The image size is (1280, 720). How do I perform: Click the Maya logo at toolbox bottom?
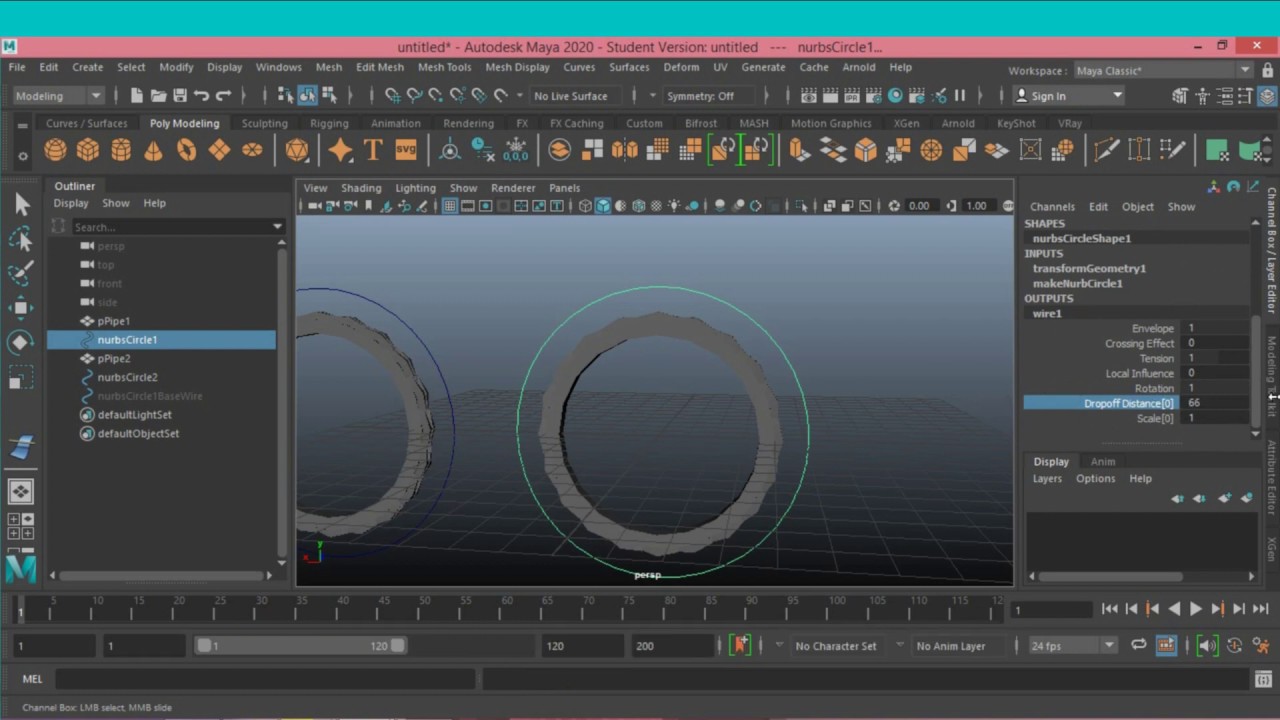pyautogui.click(x=21, y=568)
